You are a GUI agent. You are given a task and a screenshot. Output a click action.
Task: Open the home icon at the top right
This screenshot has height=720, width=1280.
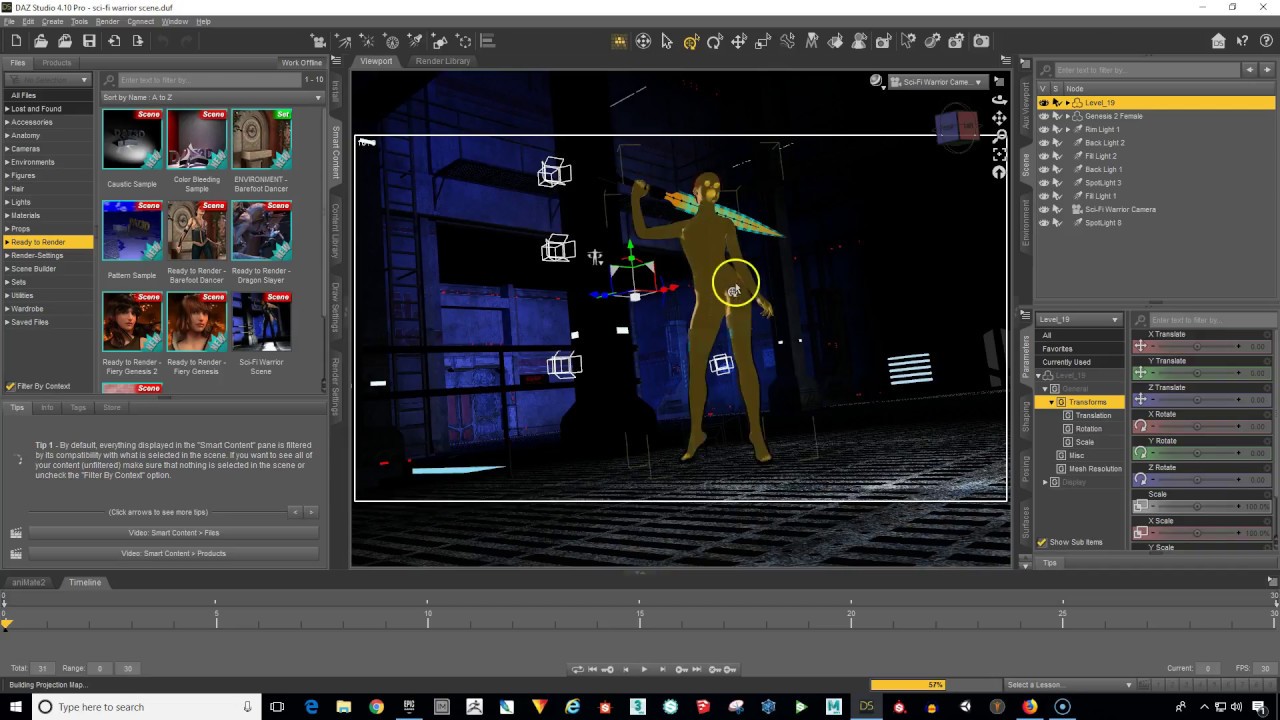tap(1218, 41)
